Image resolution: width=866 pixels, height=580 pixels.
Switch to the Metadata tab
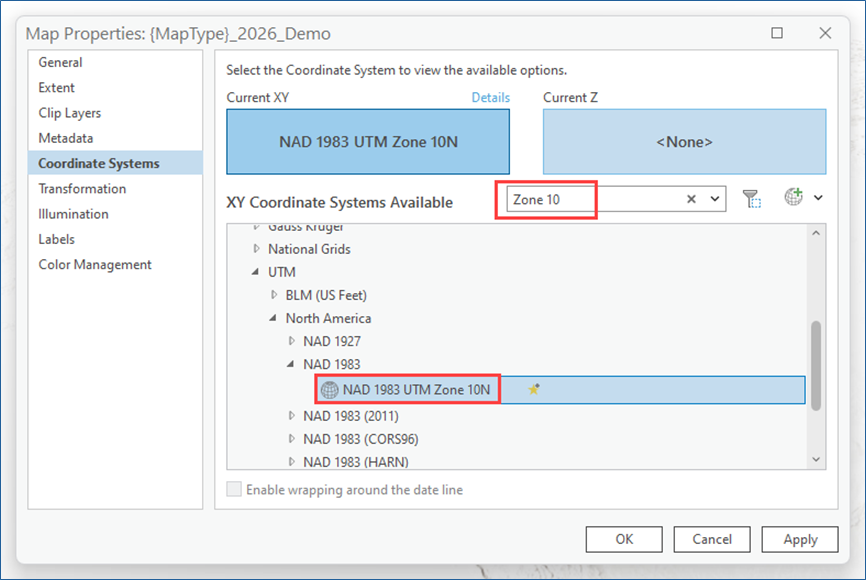tap(66, 138)
